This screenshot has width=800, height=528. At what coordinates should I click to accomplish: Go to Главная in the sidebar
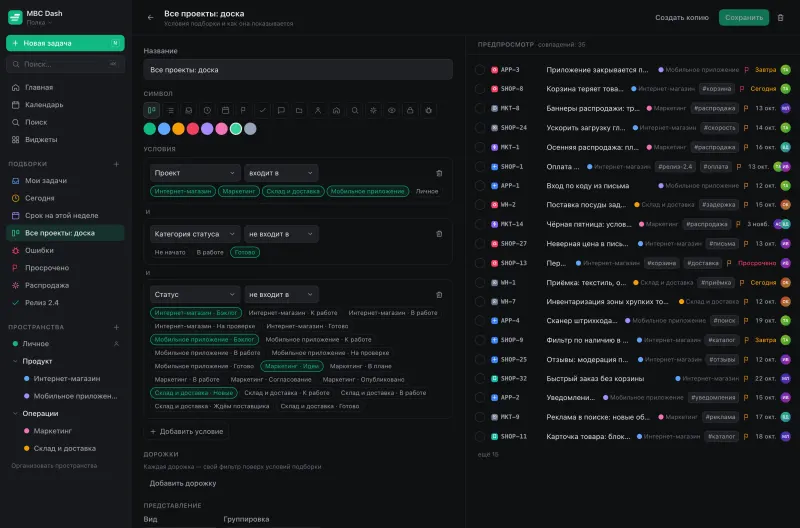coord(65,87)
